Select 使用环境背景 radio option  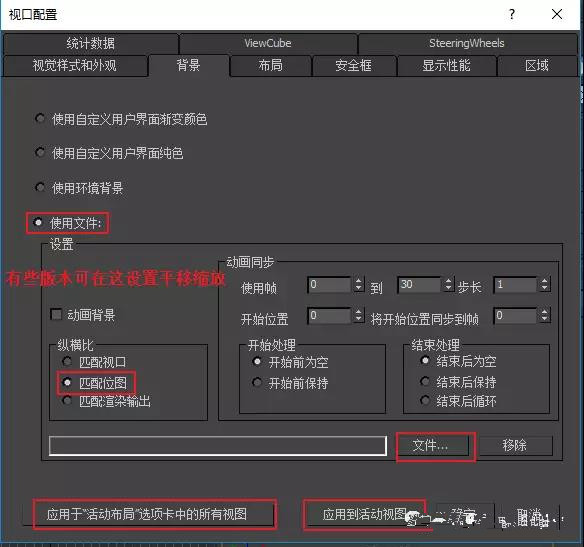pos(40,187)
